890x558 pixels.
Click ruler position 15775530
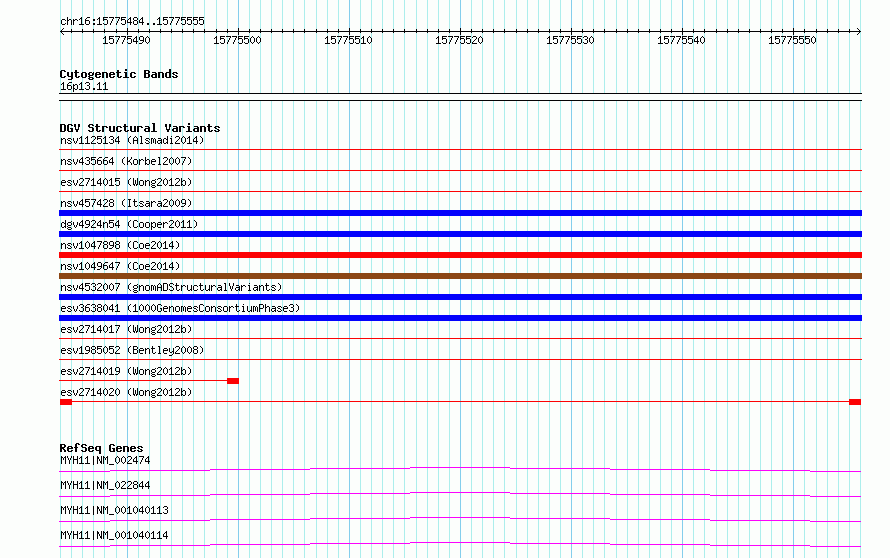point(570,40)
